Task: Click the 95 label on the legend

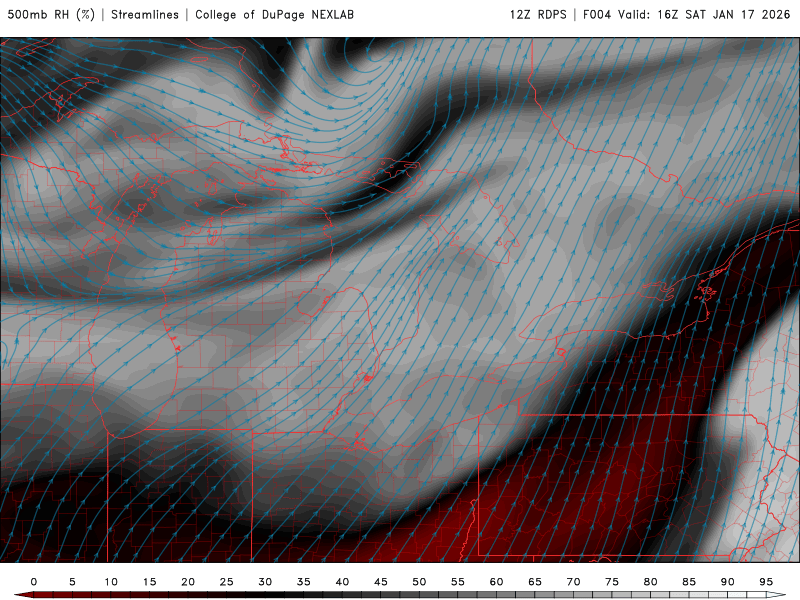Action: click(766, 582)
